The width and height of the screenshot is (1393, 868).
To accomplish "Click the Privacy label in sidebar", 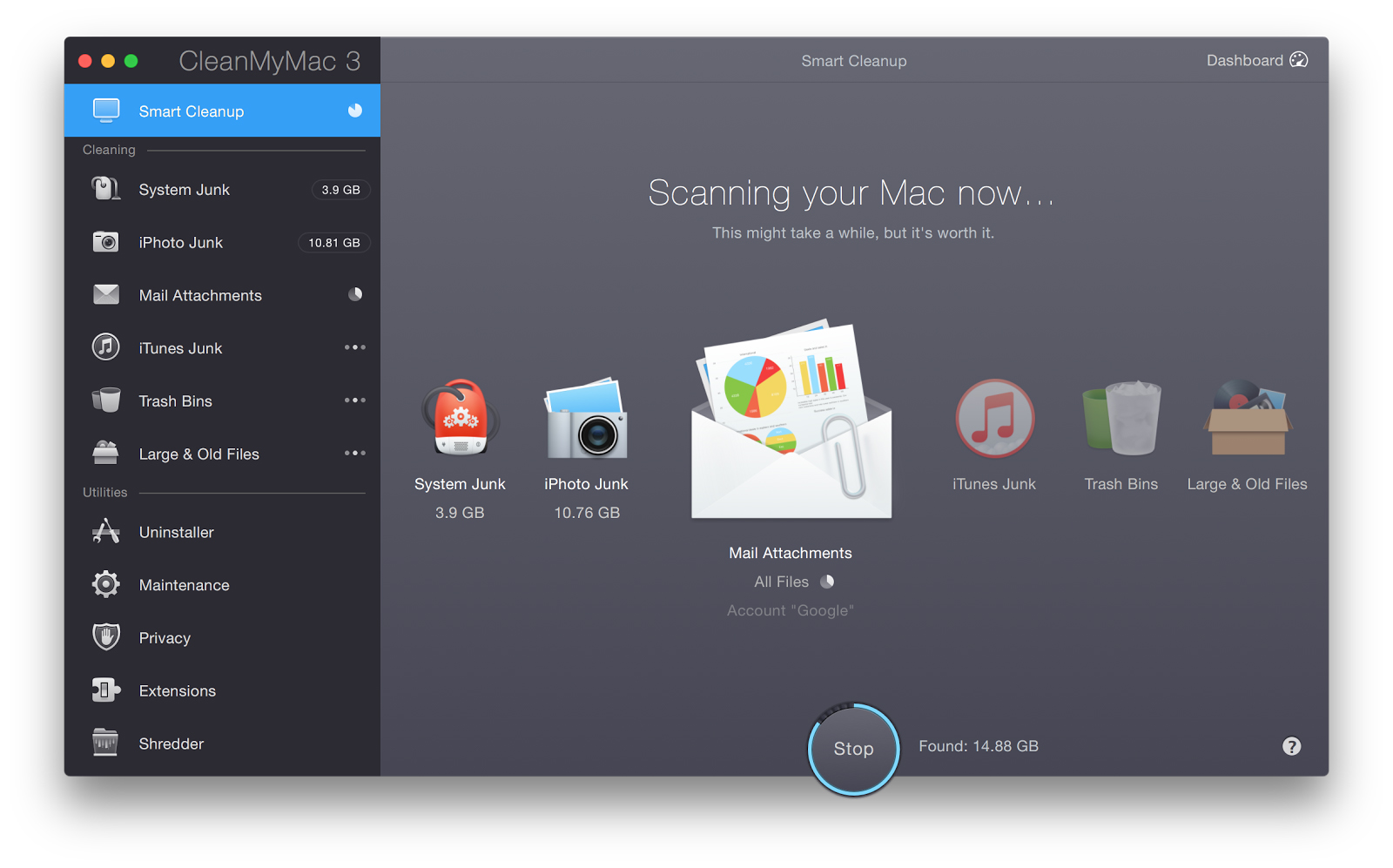I will point(165,638).
